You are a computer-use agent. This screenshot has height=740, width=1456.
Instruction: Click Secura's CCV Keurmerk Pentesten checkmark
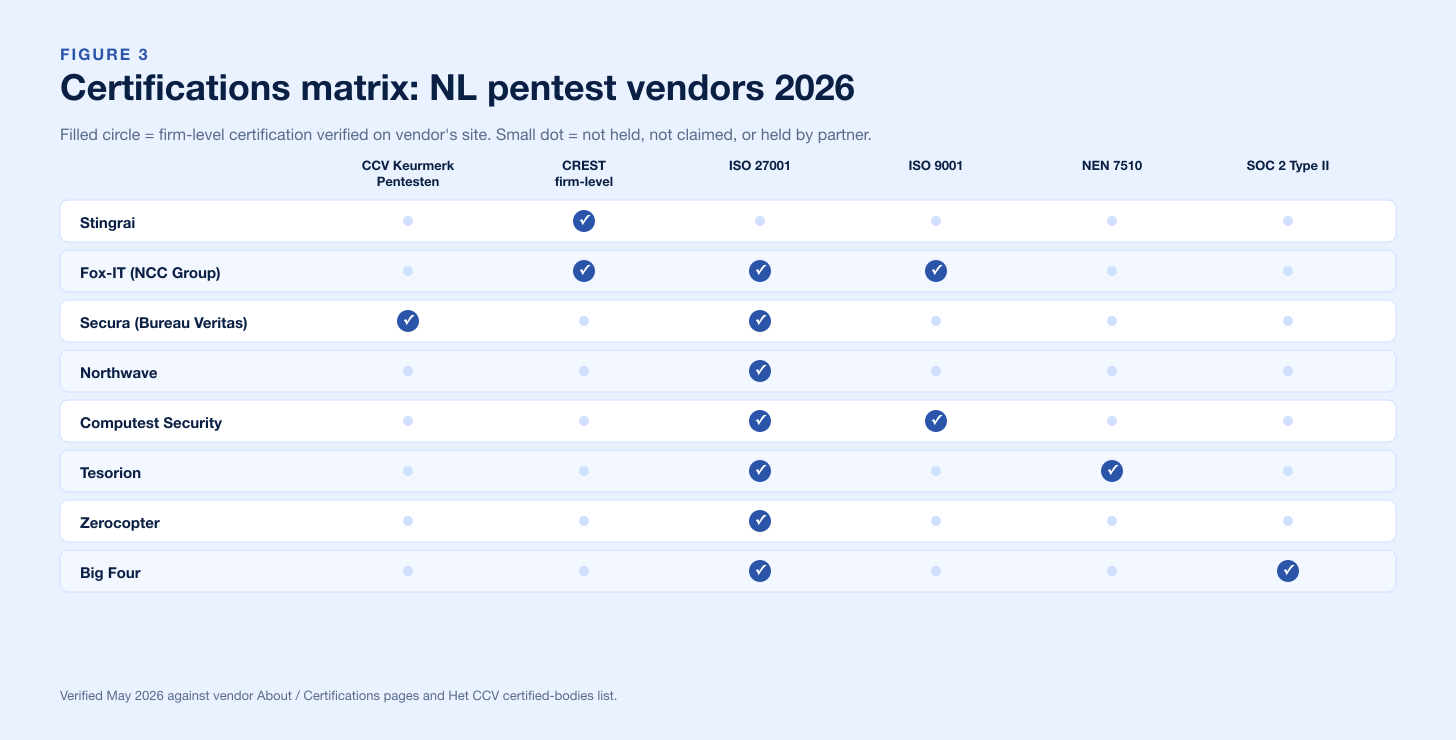[x=408, y=321]
